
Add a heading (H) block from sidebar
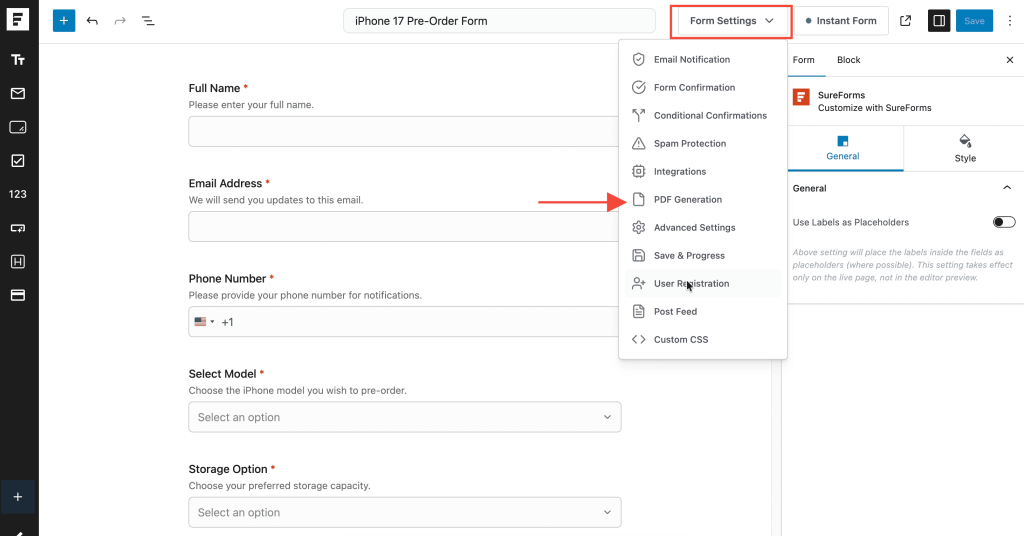[18, 262]
